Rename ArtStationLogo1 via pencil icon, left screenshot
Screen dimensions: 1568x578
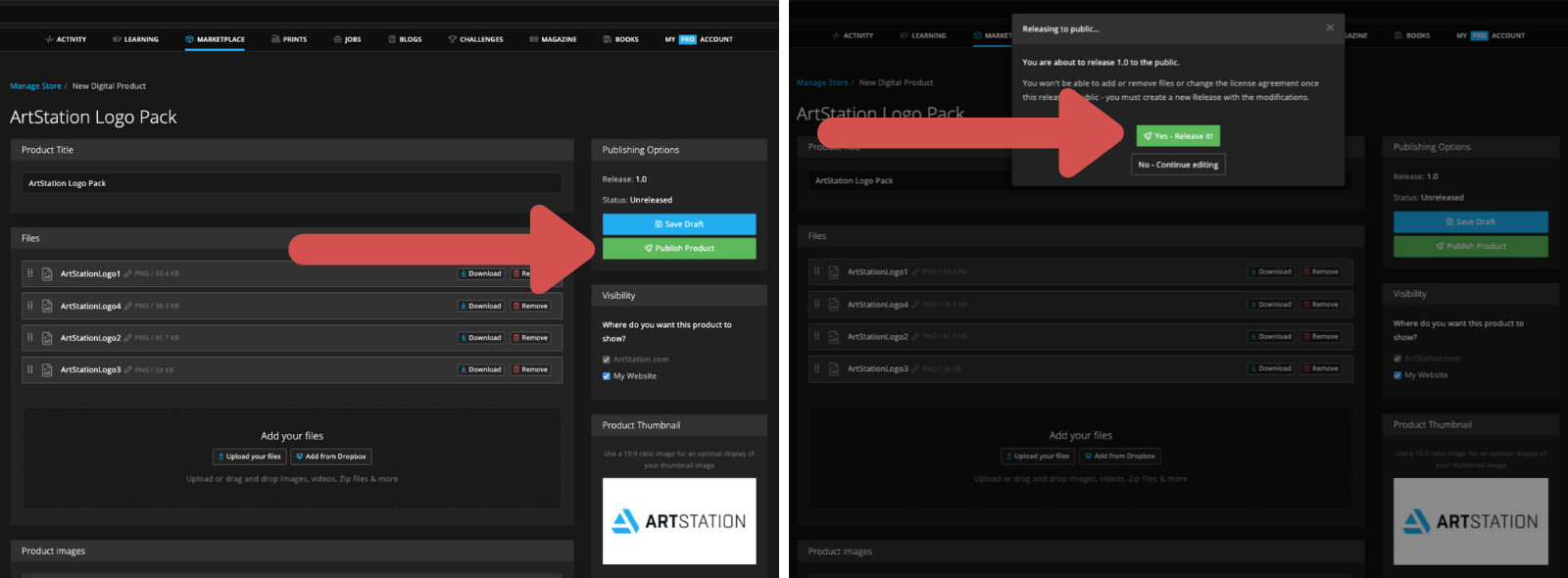(128, 273)
